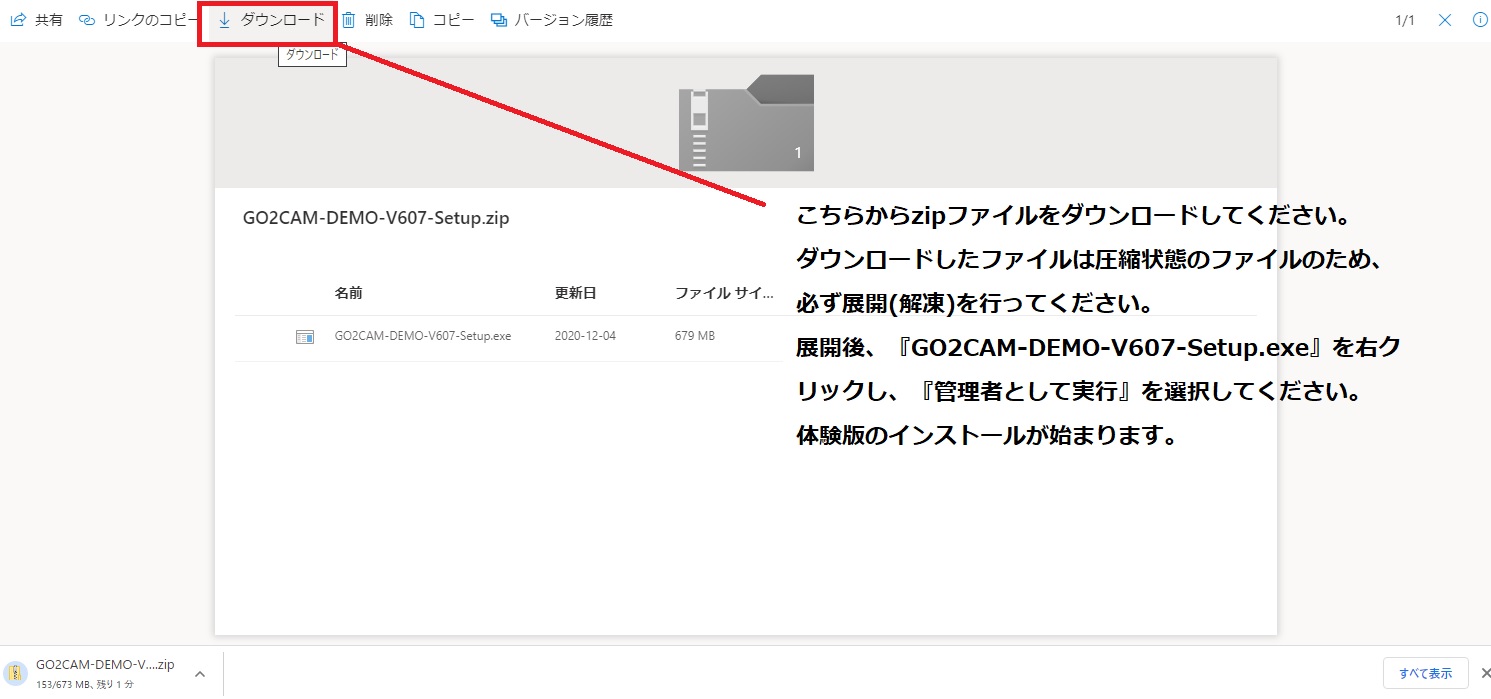Click the zip folder preview graphic
The height and width of the screenshot is (699, 1491).
pyautogui.click(x=745, y=122)
